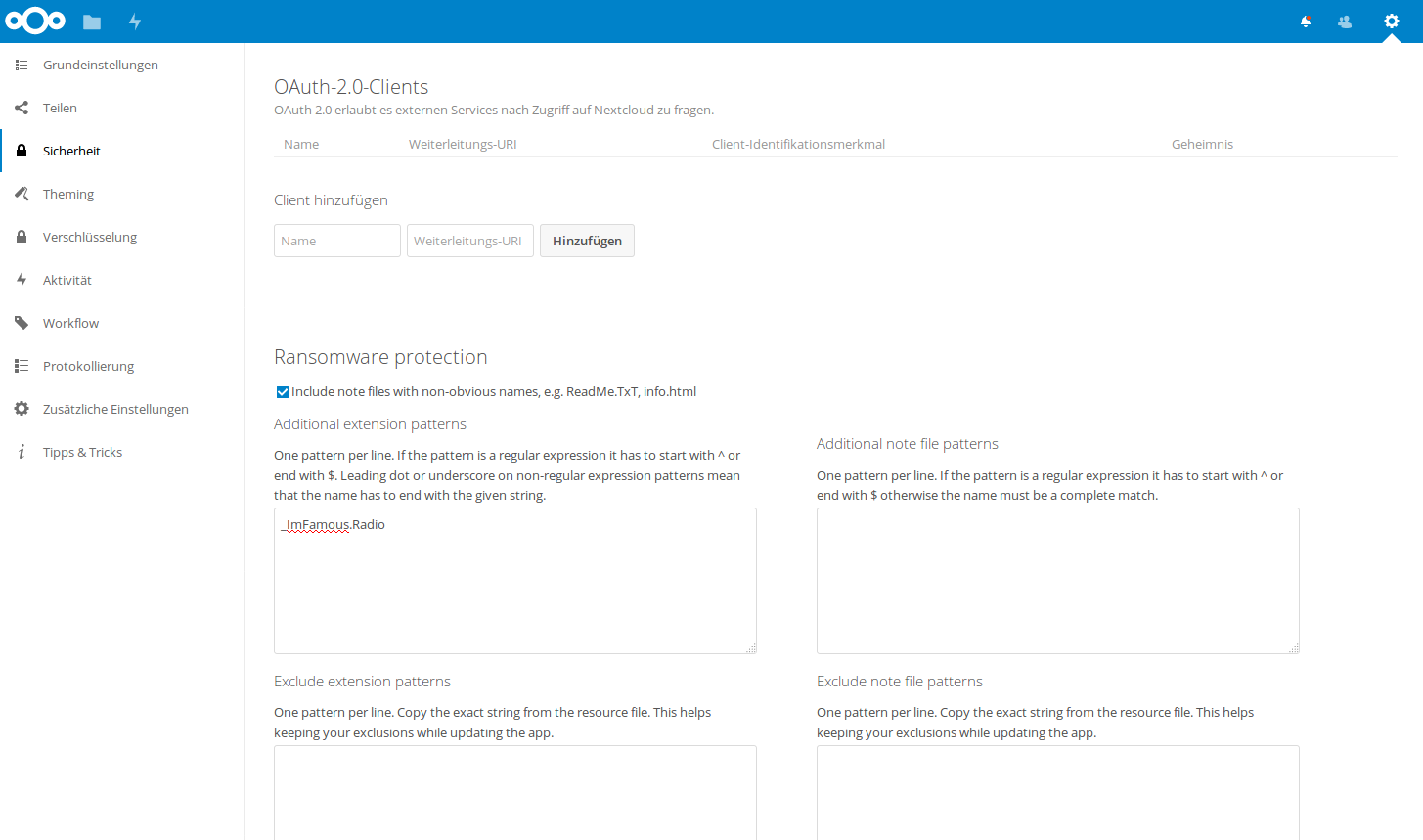
Task: Click the Teilen share icon in sidebar
Action: coord(22,108)
